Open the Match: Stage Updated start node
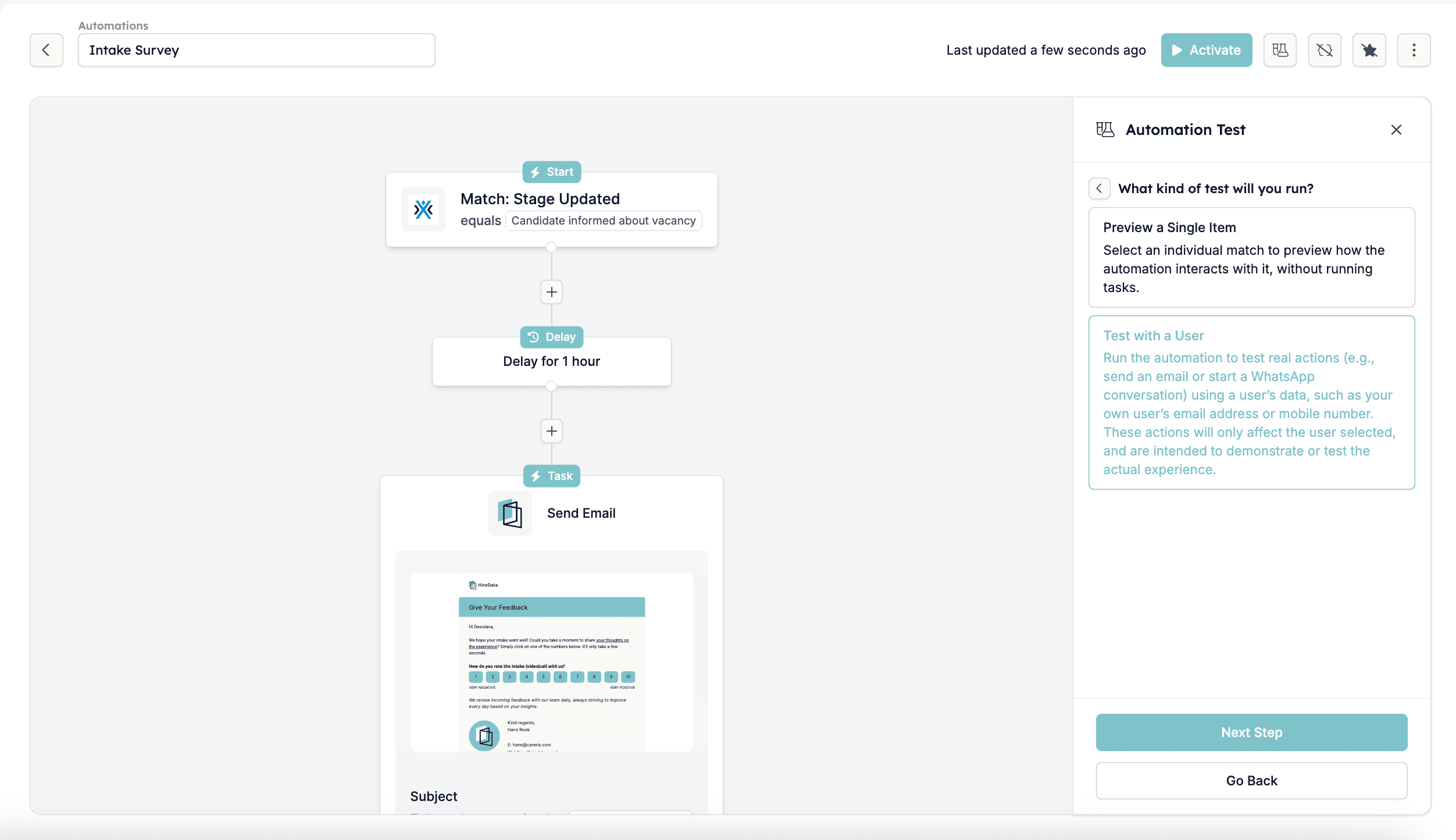Screen dimensions: 1456x840 click(x=552, y=209)
